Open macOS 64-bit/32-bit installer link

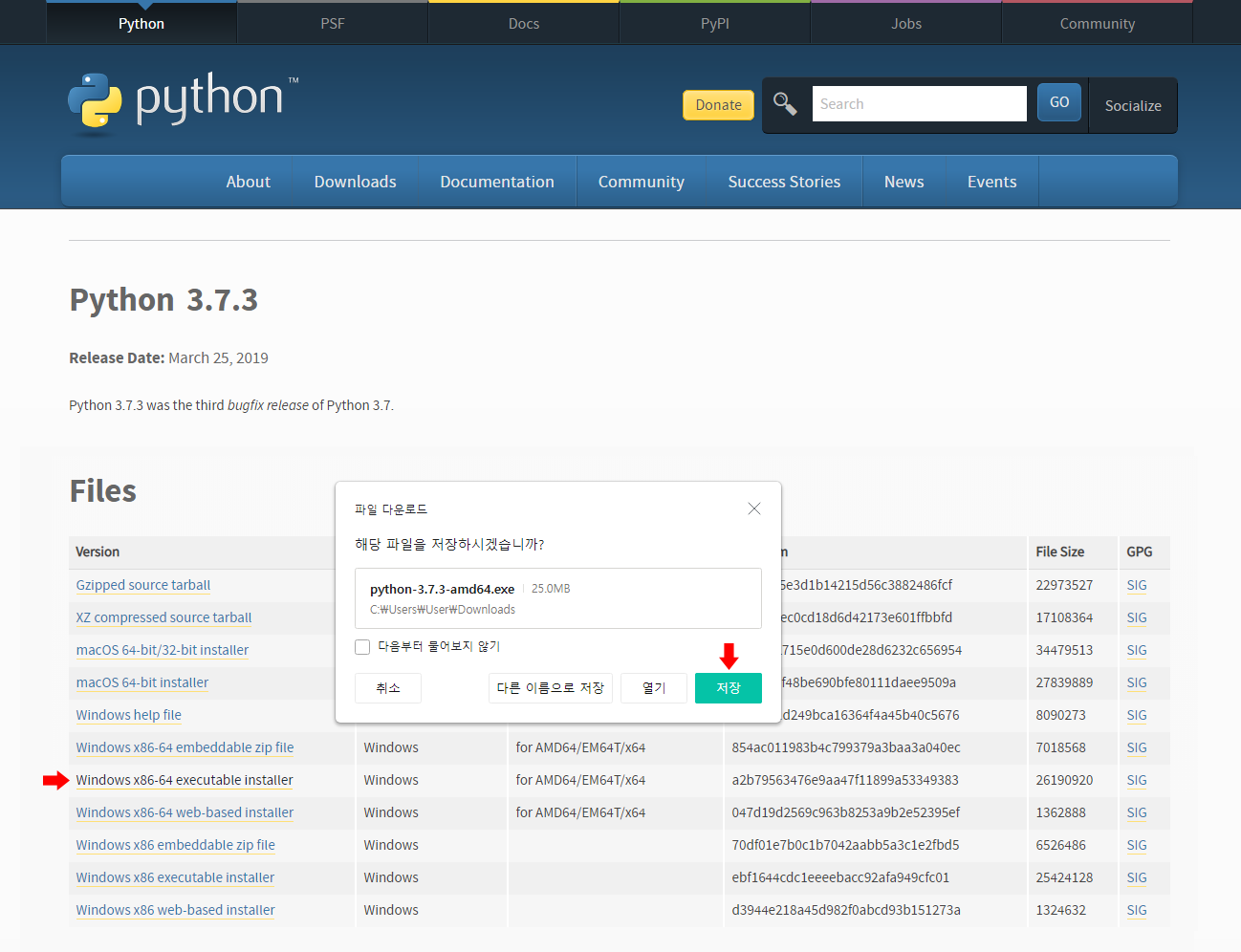(163, 650)
